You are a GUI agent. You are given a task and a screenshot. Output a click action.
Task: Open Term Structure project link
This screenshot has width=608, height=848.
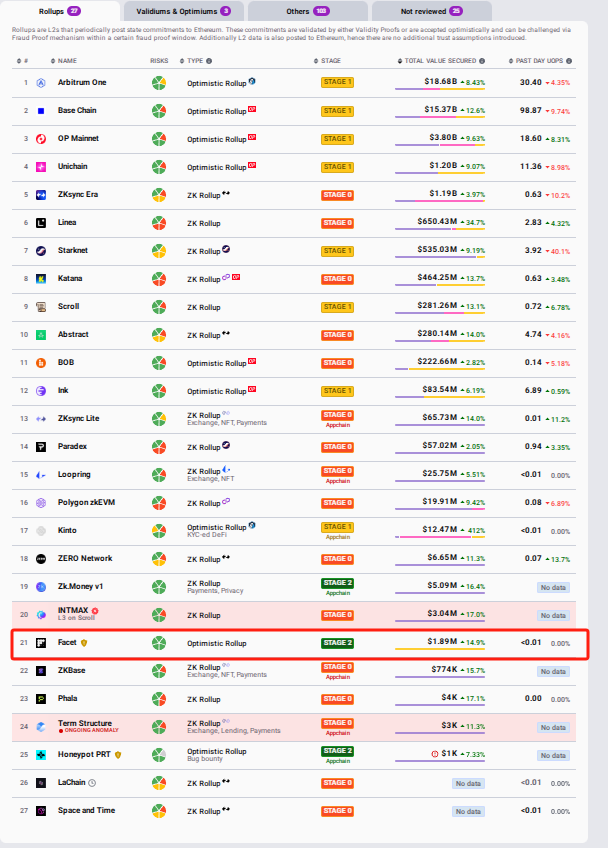[85, 724]
